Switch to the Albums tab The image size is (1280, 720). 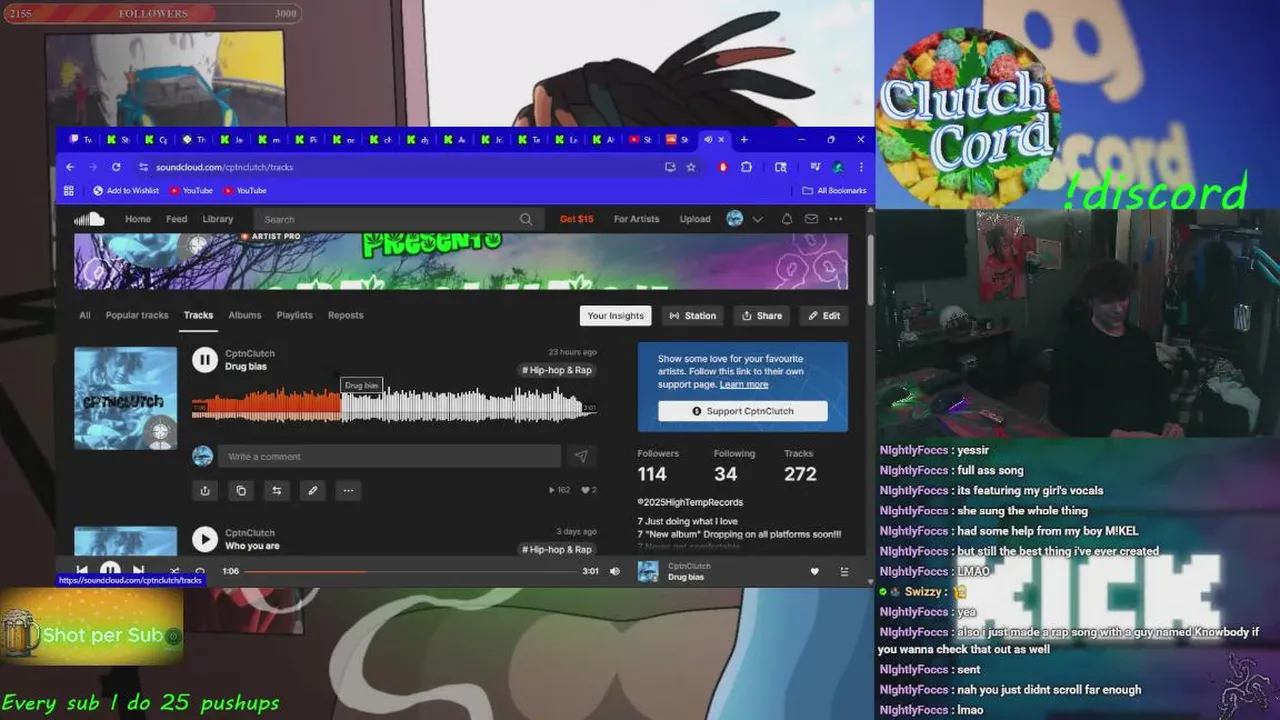[245, 315]
